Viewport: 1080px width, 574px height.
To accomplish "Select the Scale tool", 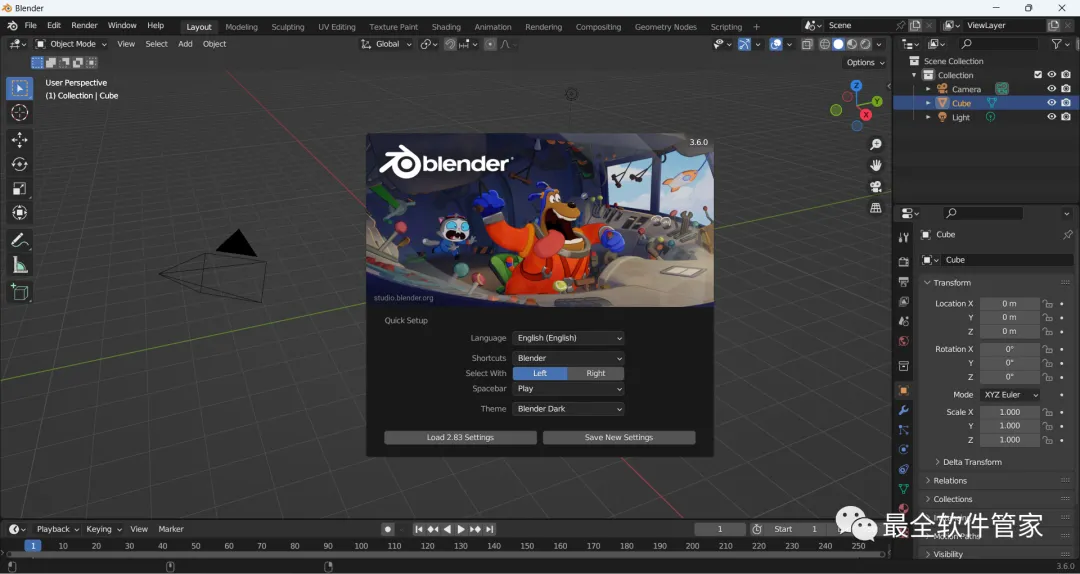I will click(20, 189).
